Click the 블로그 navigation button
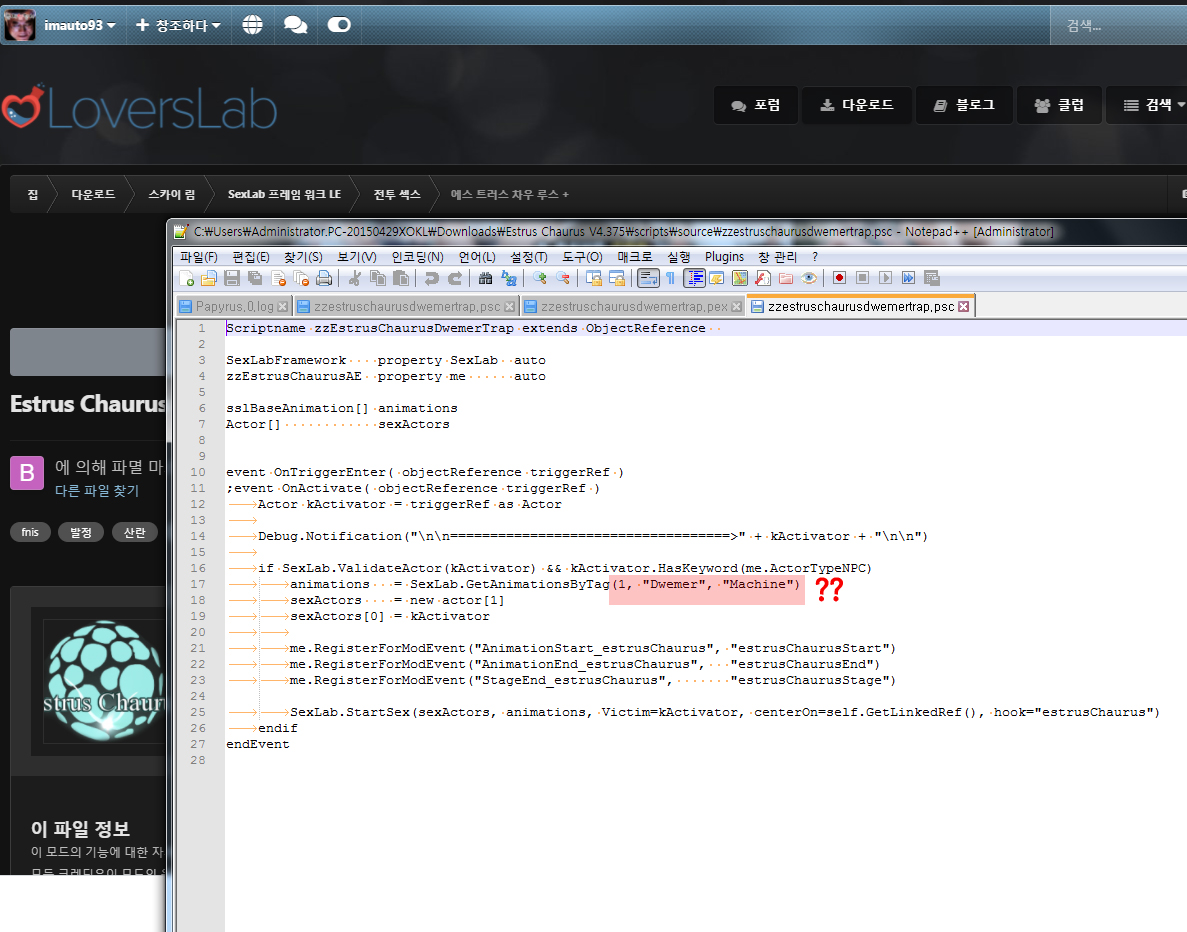 point(963,105)
